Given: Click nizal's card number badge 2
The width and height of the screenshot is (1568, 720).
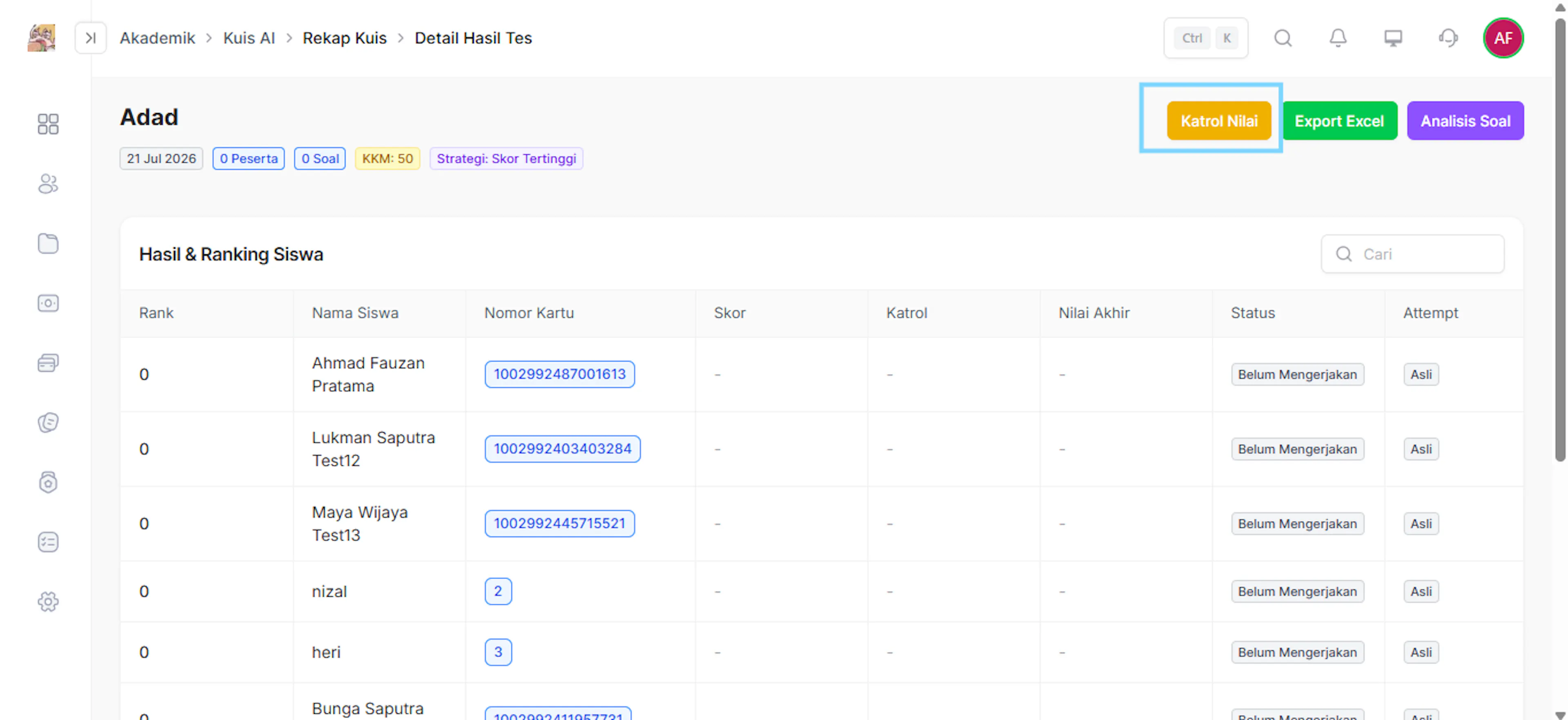Looking at the screenshot, I should (498, 591).
